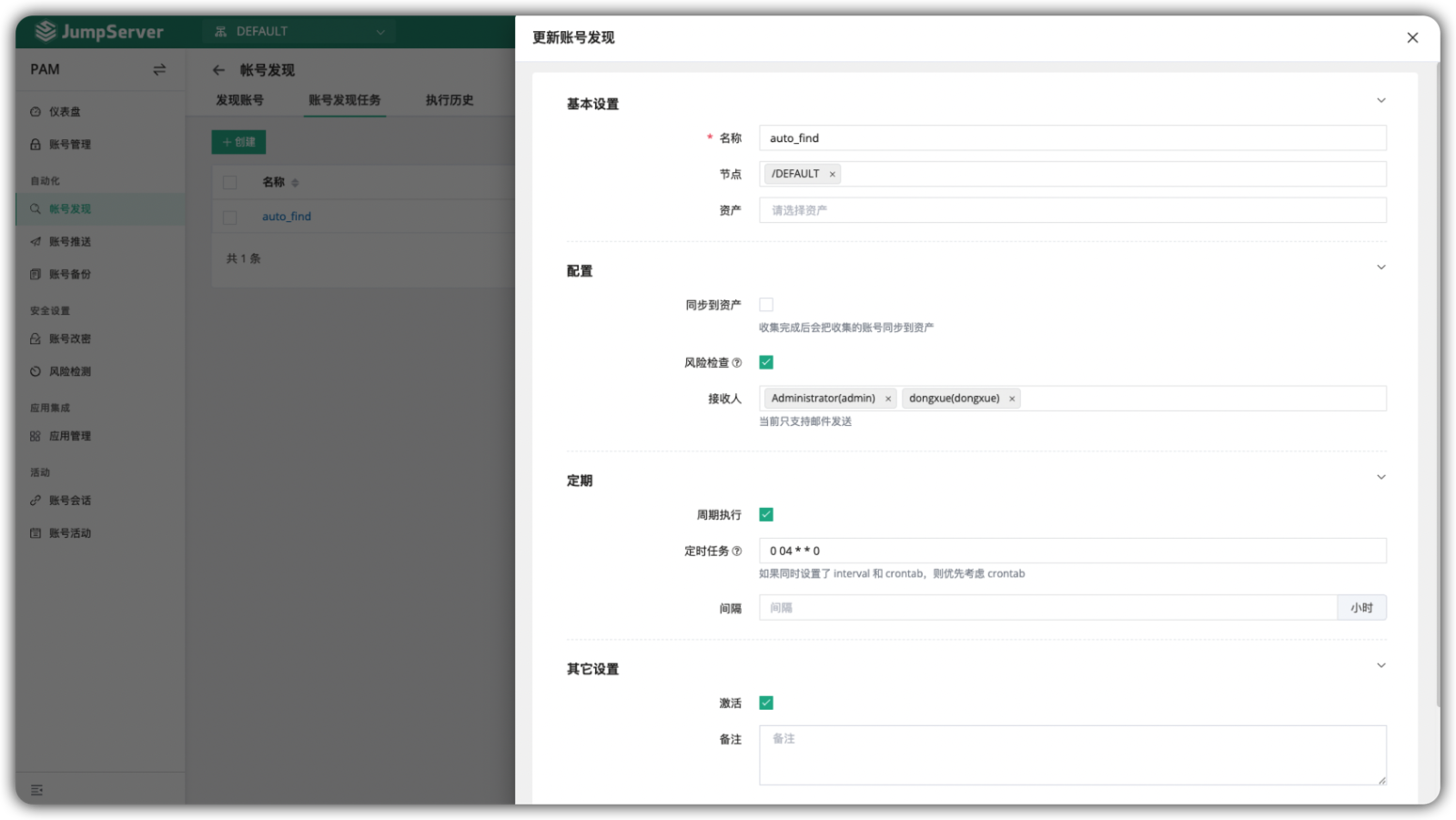Collapse the 基本设置 section
Screen dimensions: 1456x820
[x=1381, y=100]
